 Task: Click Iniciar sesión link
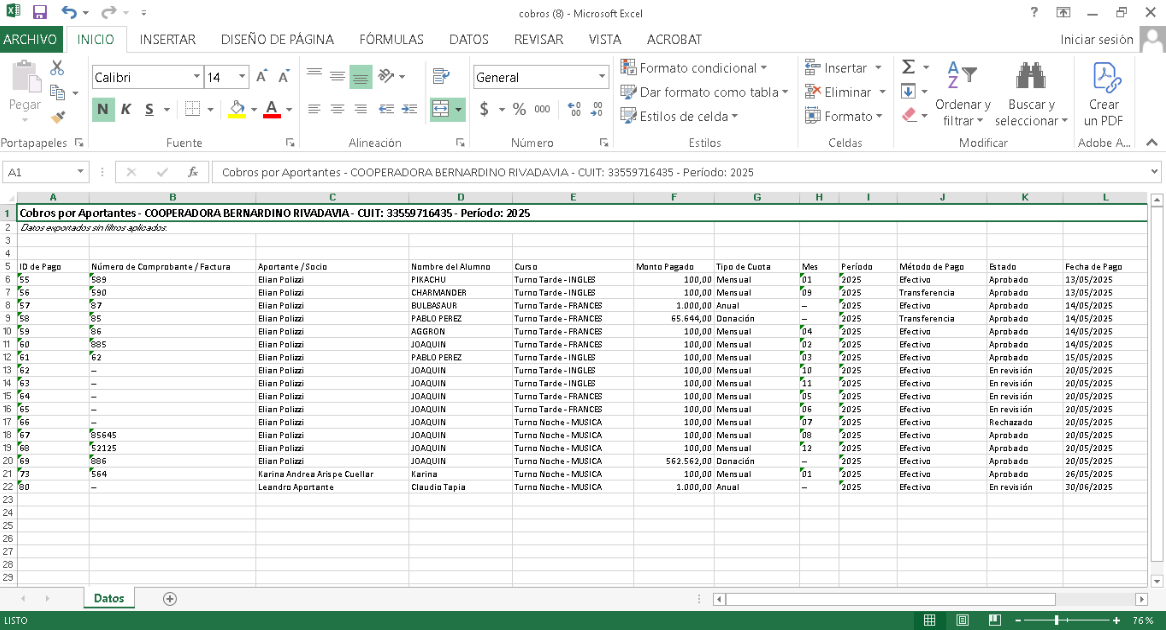tap(1096, 40)
